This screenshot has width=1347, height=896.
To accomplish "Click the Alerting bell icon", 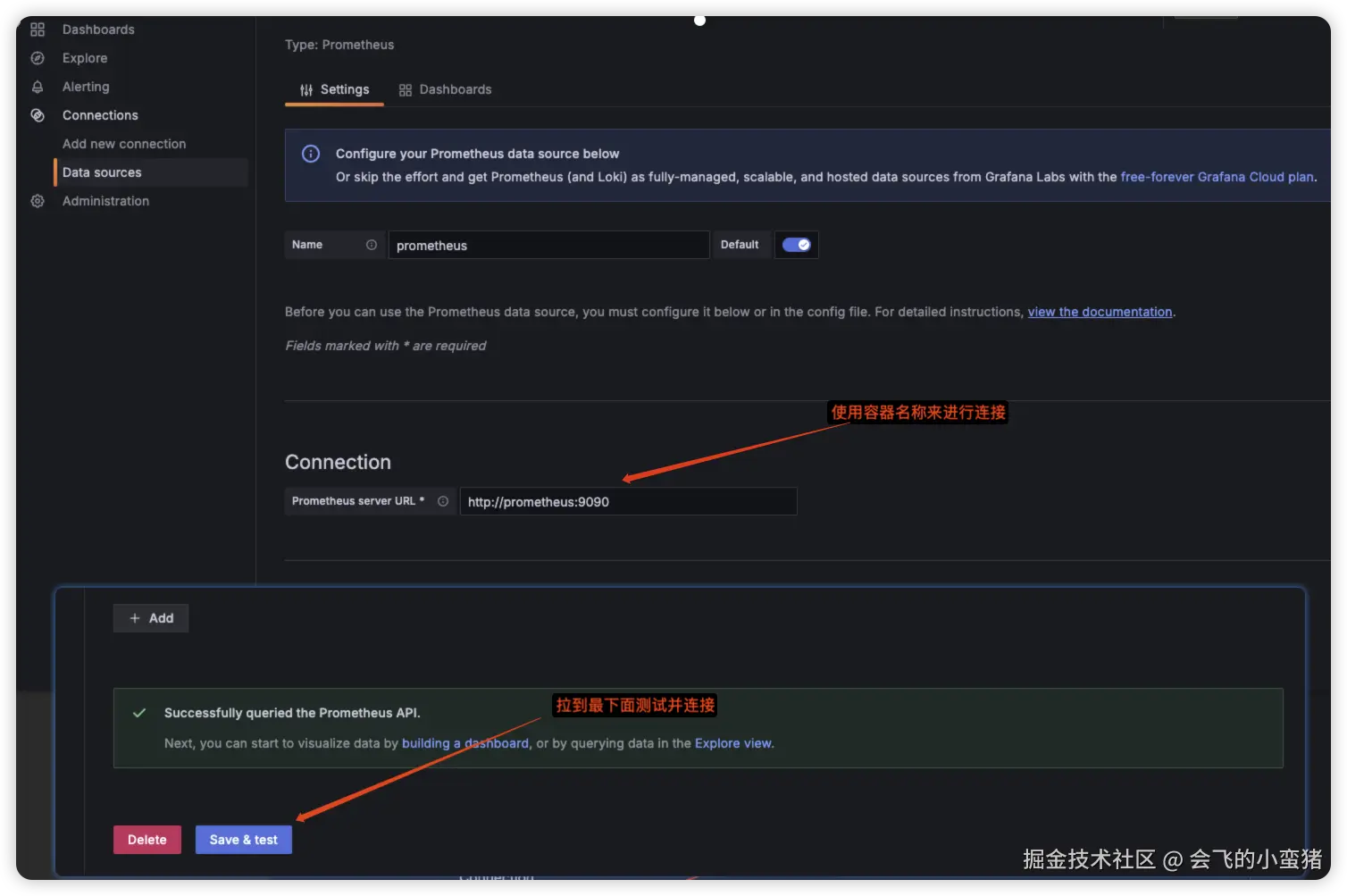I will click(x=38, y=87).
